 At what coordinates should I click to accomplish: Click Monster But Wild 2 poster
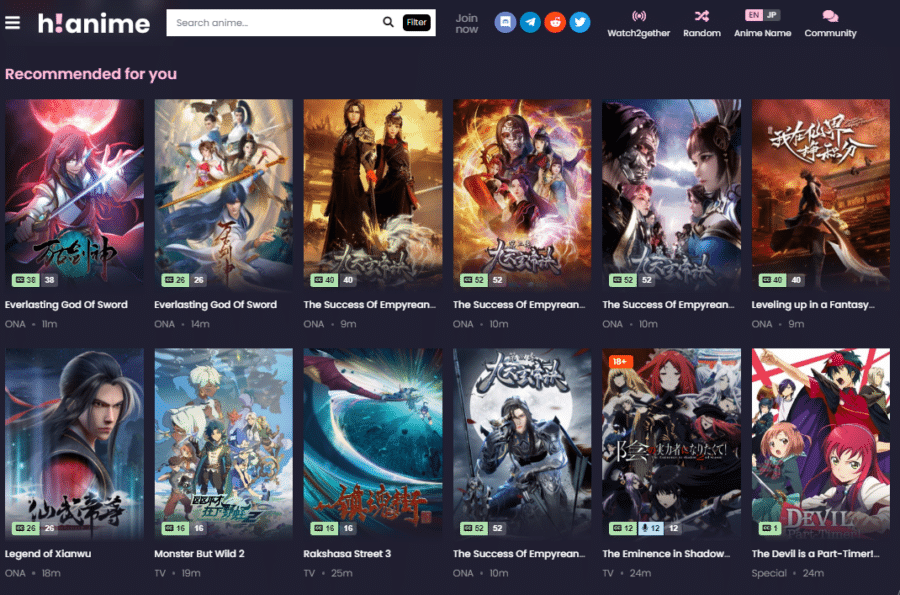224,444
